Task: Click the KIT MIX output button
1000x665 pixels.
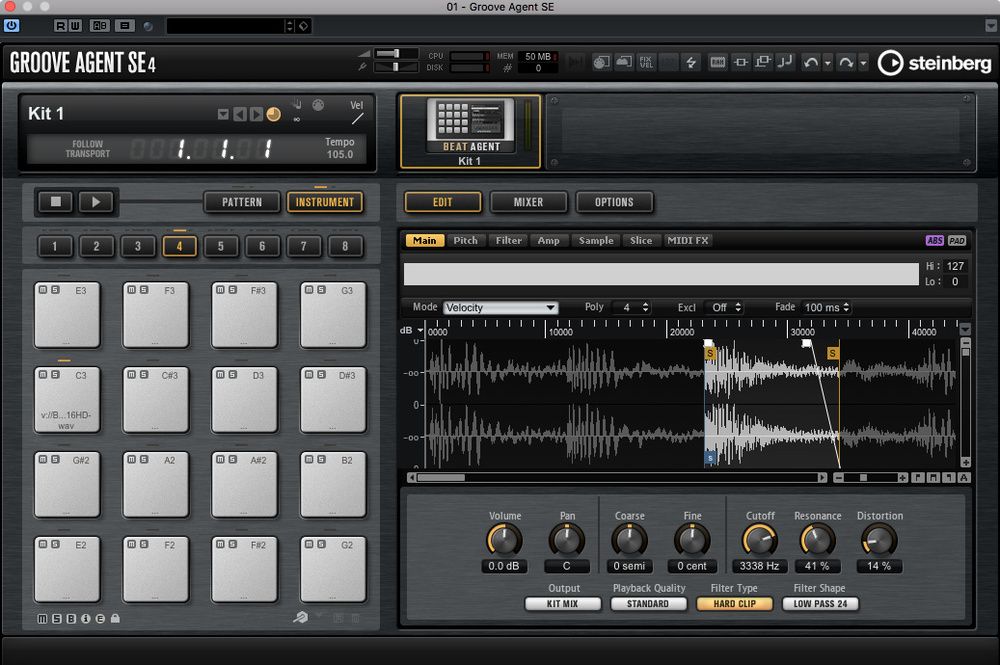Action: 562,603
